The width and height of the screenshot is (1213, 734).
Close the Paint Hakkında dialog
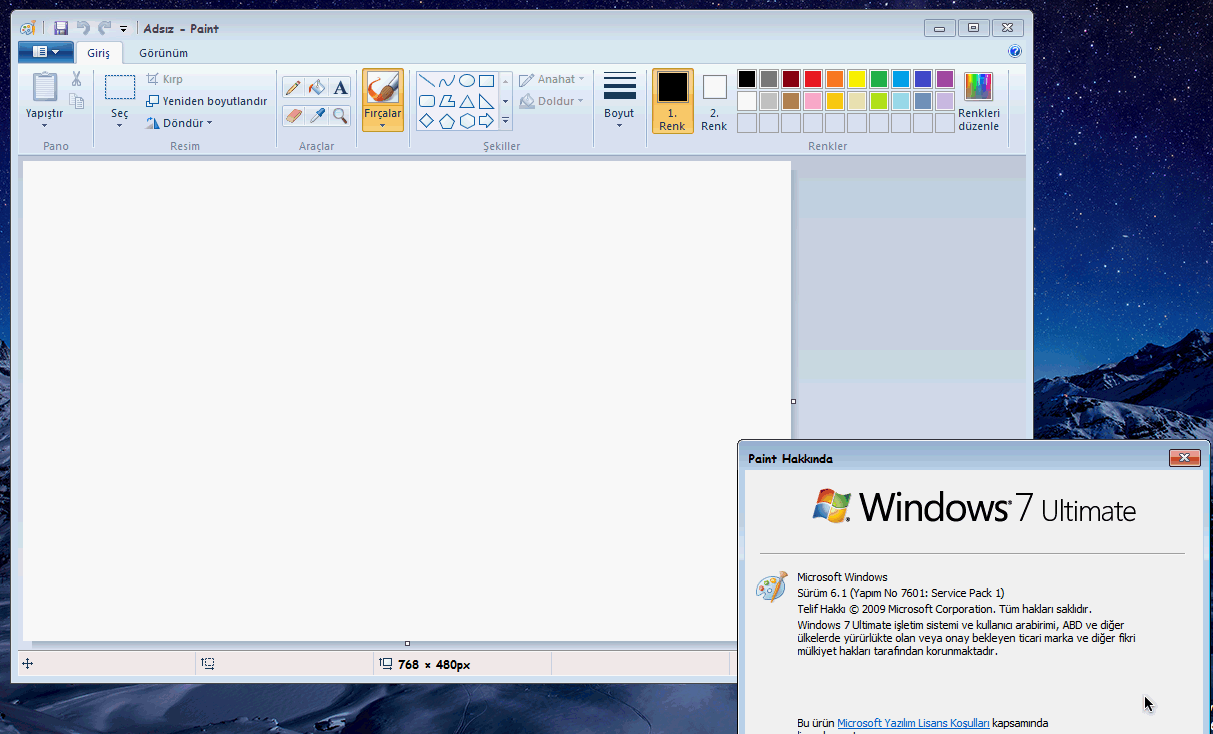click(1184, 458)
